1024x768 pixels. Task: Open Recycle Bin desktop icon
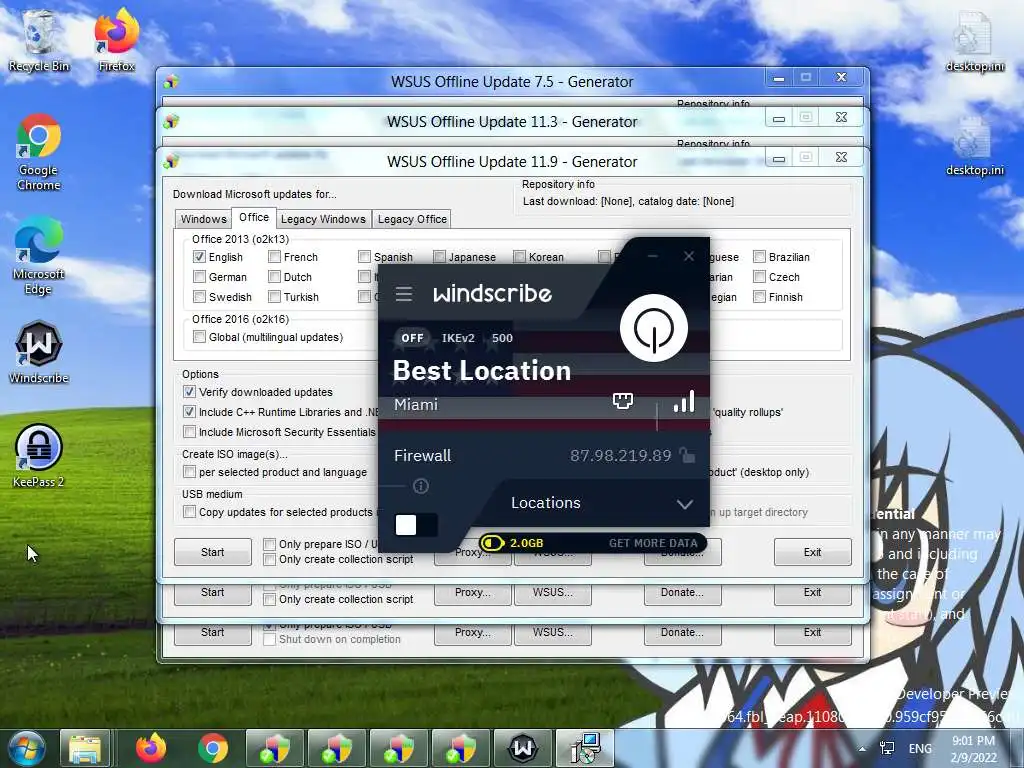coord(39,40)
